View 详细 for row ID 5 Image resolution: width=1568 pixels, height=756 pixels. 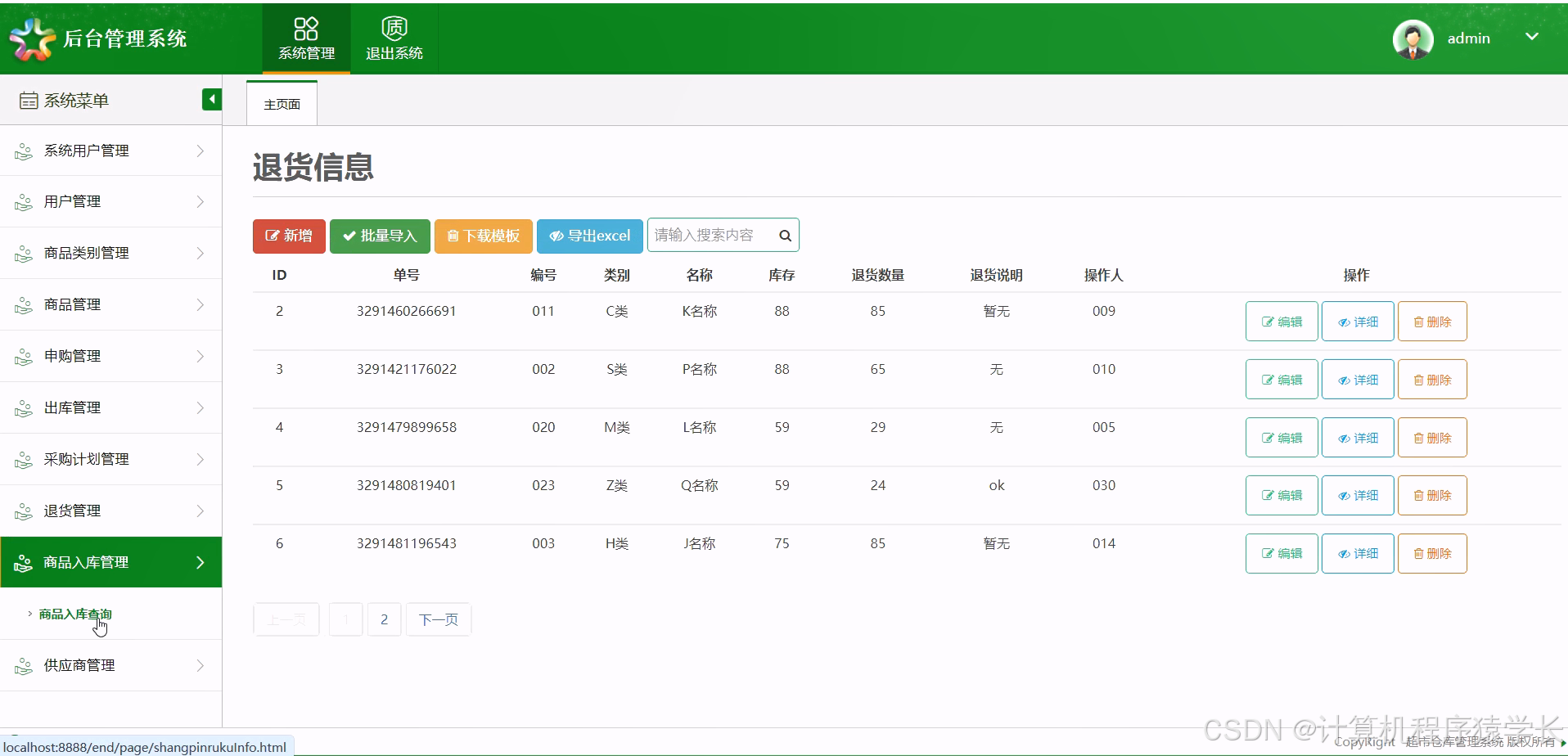click(x=1358, y=495)
